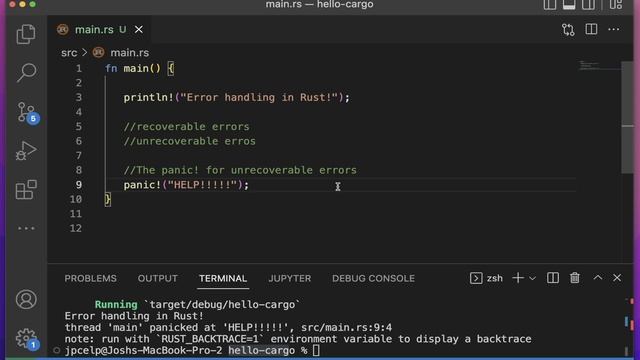Image resolution: width=640 pixels, height=360 pixels.
Task: Click the src/main.rs:9:4 link in terminal
Action: (347, 327)
